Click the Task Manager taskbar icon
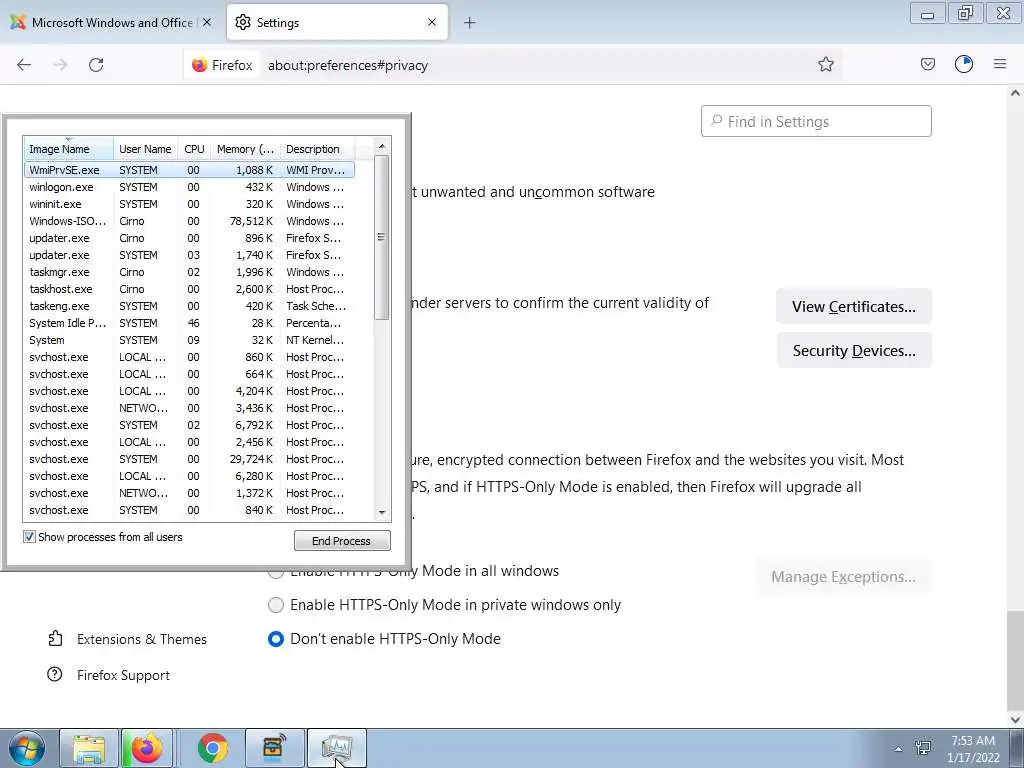This screenshot has width=1024, height=768. tap(336, 748)
